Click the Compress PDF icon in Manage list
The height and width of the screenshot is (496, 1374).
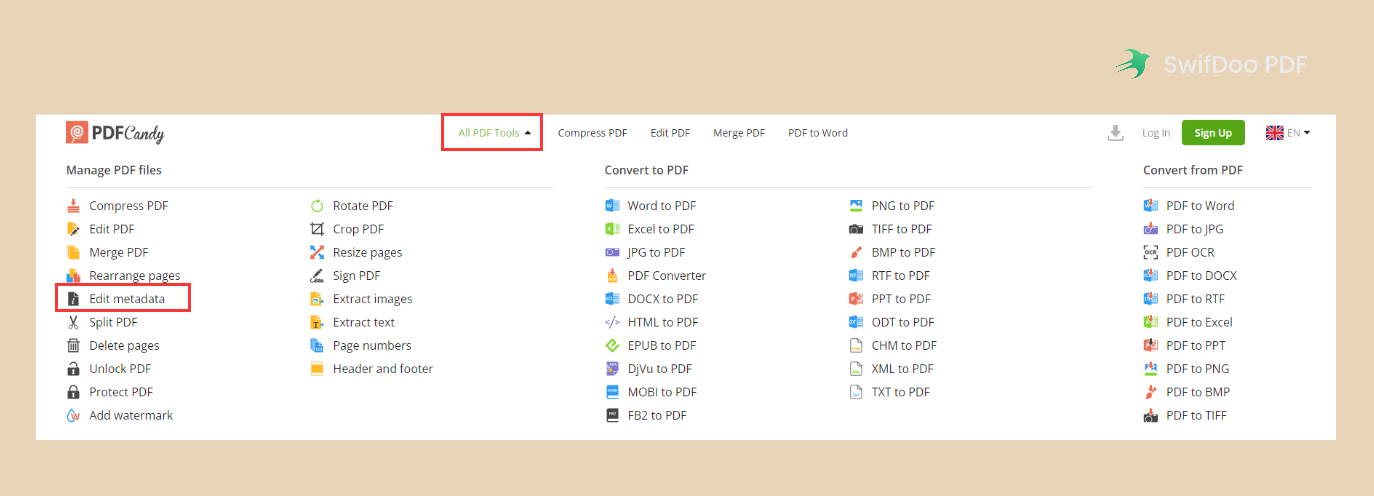tap(73, 206)
